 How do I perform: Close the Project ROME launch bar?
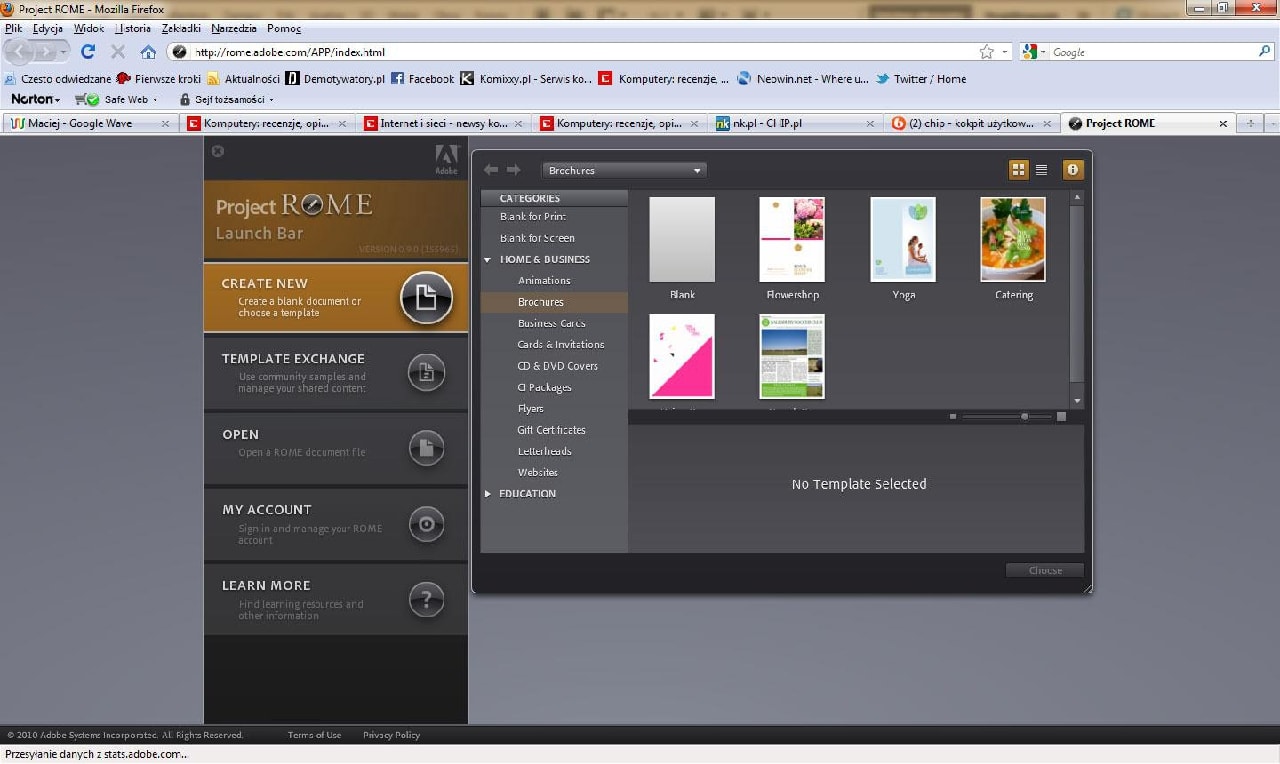point(218,151)
